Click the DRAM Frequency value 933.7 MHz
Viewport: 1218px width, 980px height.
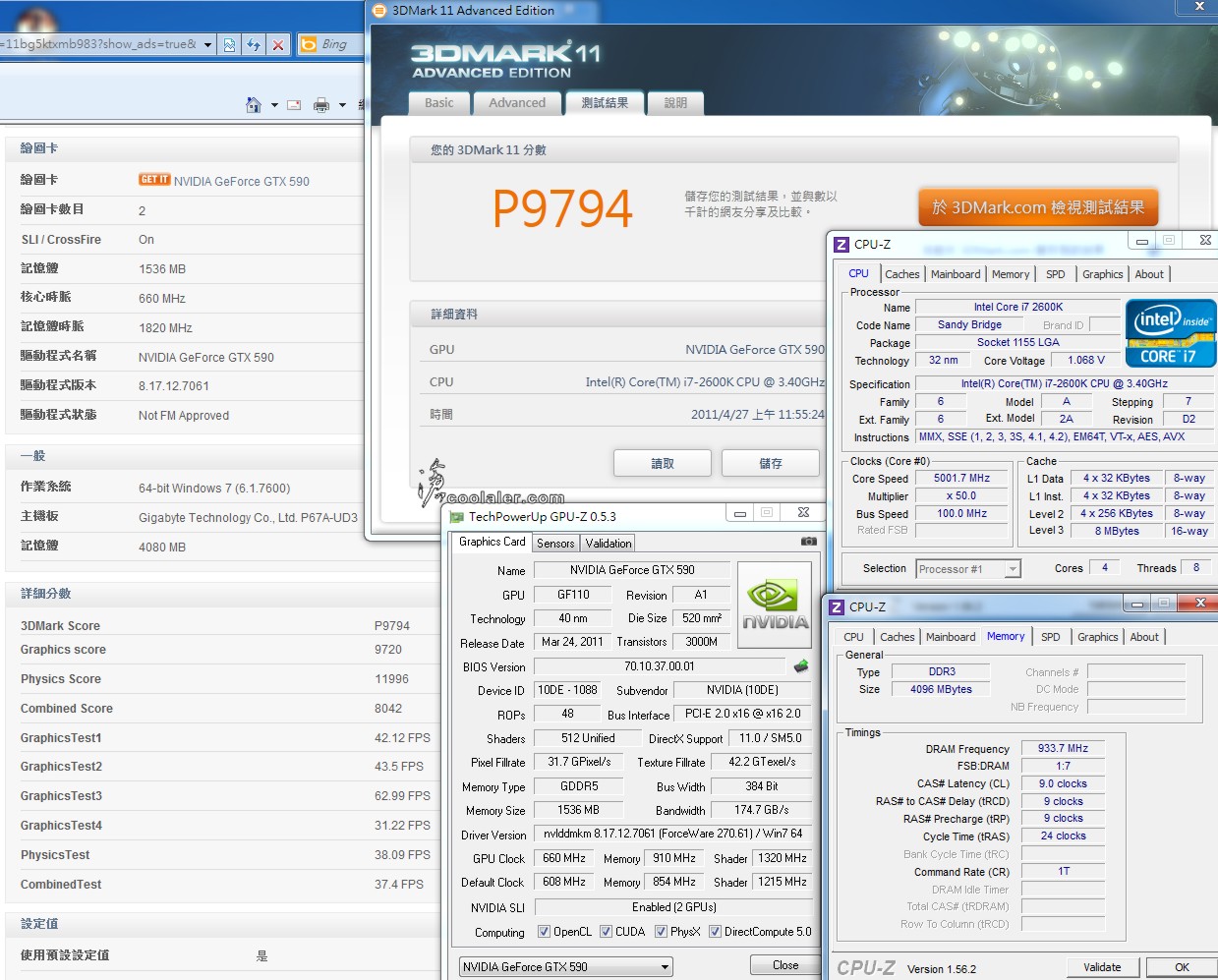click(1063, 748)
